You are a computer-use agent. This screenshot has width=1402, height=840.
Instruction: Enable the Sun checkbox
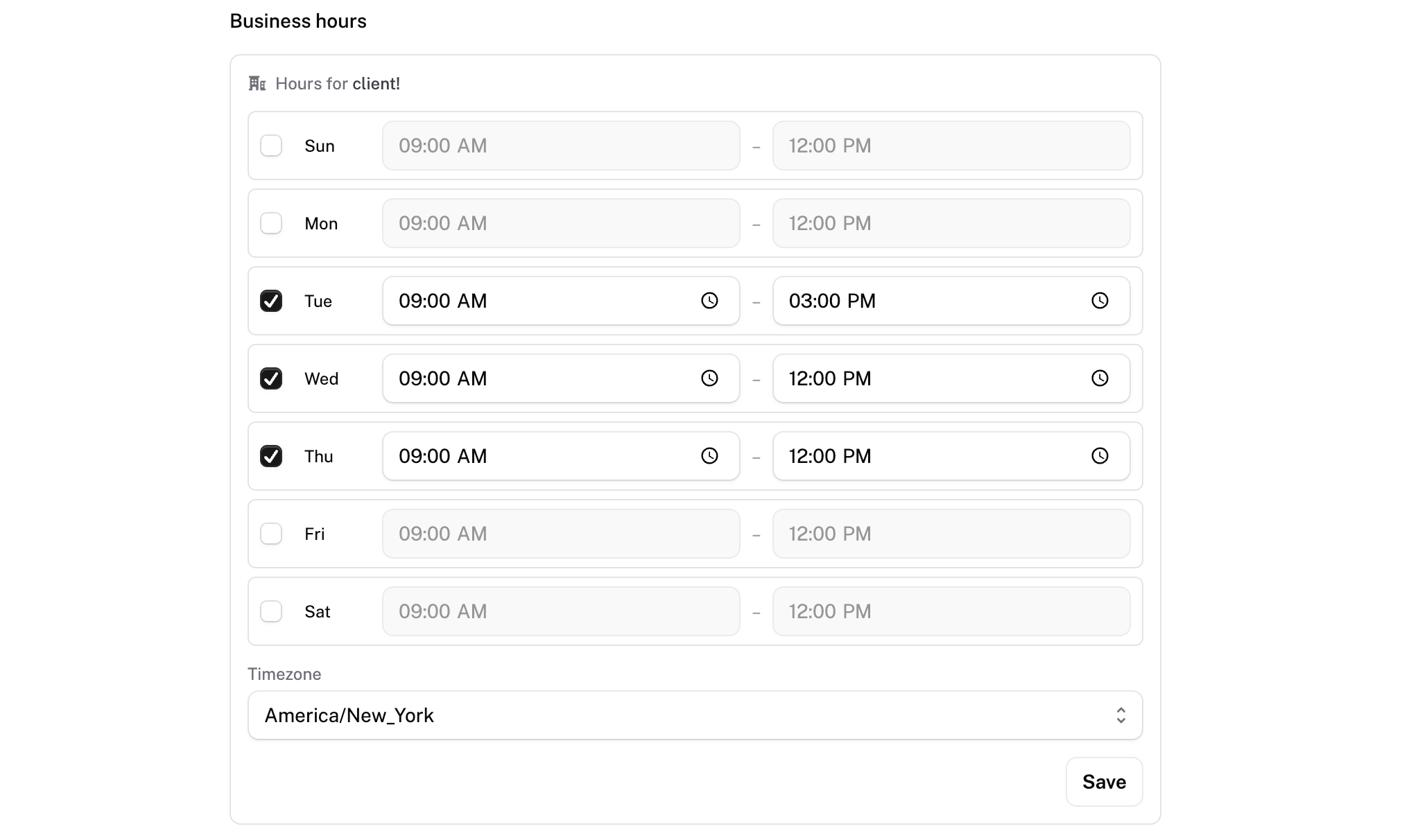pyautogui.click(x=271, y=146)
